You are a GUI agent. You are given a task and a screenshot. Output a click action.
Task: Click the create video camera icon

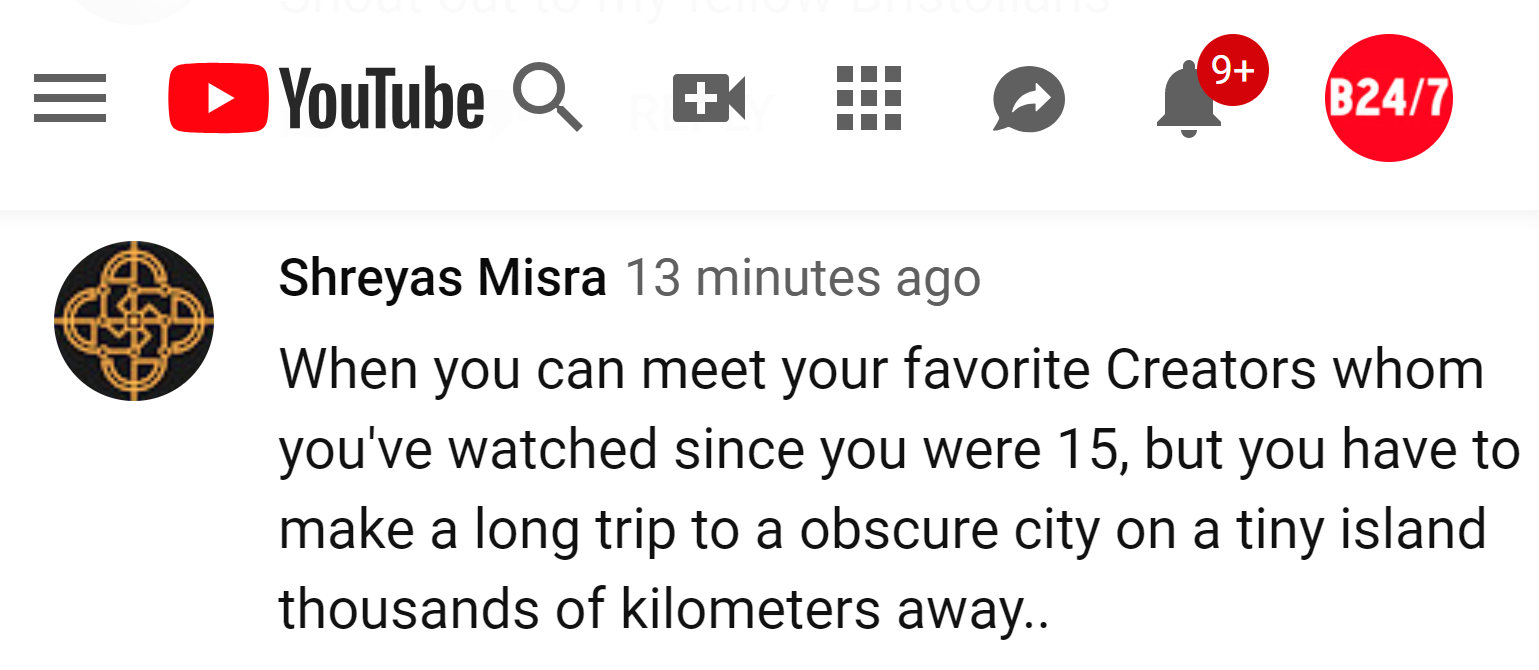tap(709, 98)
